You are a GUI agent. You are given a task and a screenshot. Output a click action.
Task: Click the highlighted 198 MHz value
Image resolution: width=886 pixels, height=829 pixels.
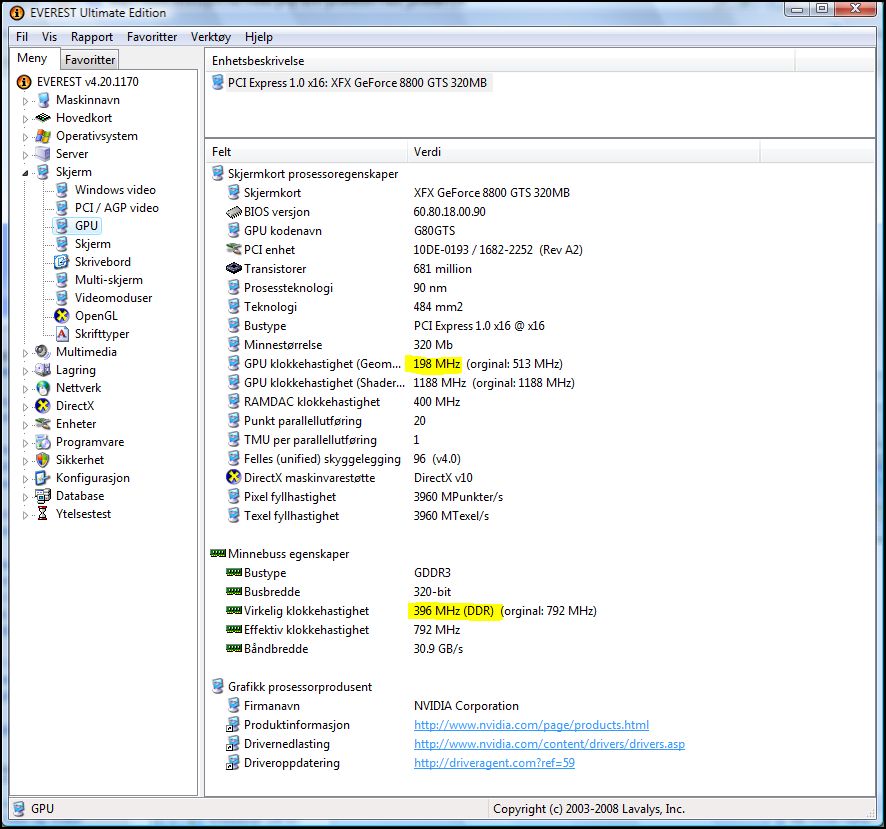437,364
